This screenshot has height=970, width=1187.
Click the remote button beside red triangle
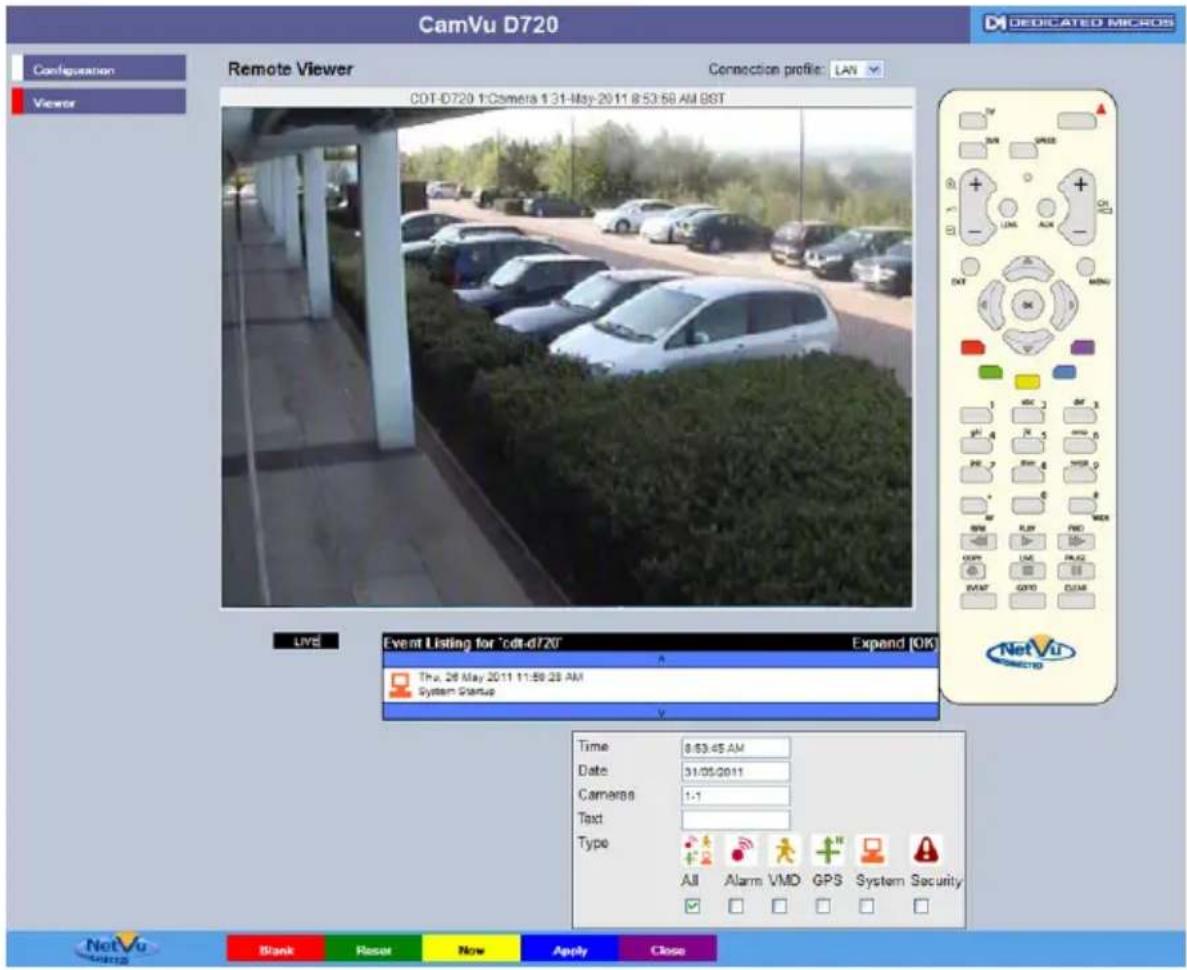(x=1076, y=120)
